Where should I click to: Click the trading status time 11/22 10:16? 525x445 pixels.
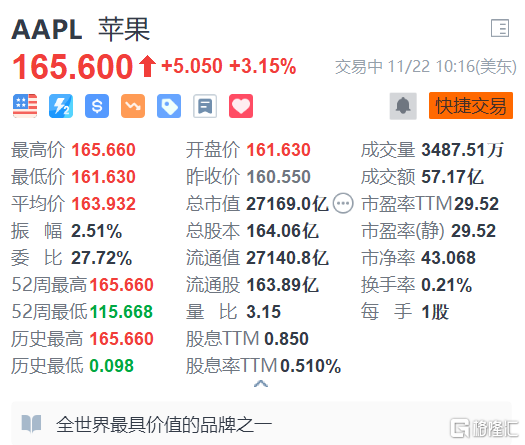pos(426,67)
